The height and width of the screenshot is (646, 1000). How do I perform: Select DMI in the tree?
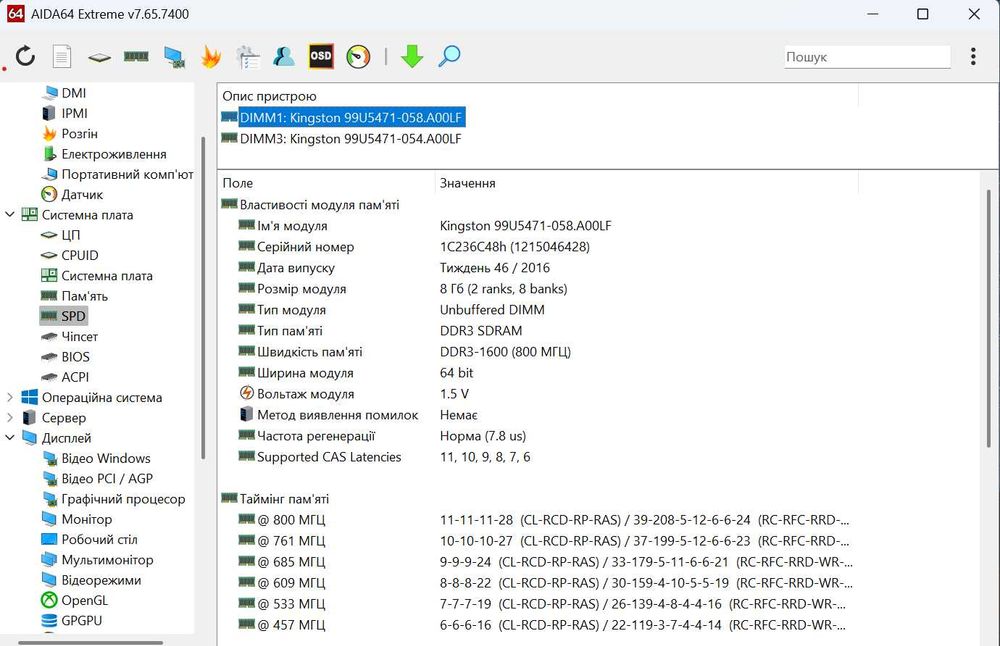74,93
